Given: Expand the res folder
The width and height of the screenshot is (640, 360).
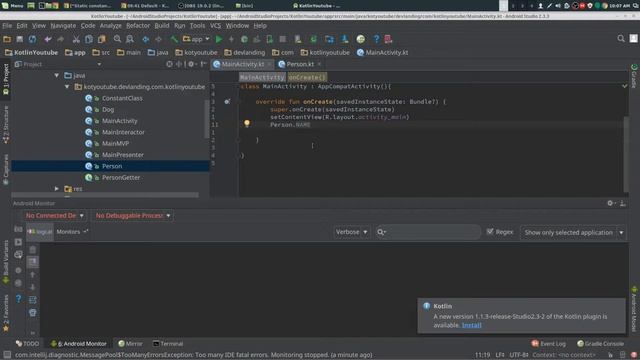Looking at the screenshot, I should tap(57, 189).
